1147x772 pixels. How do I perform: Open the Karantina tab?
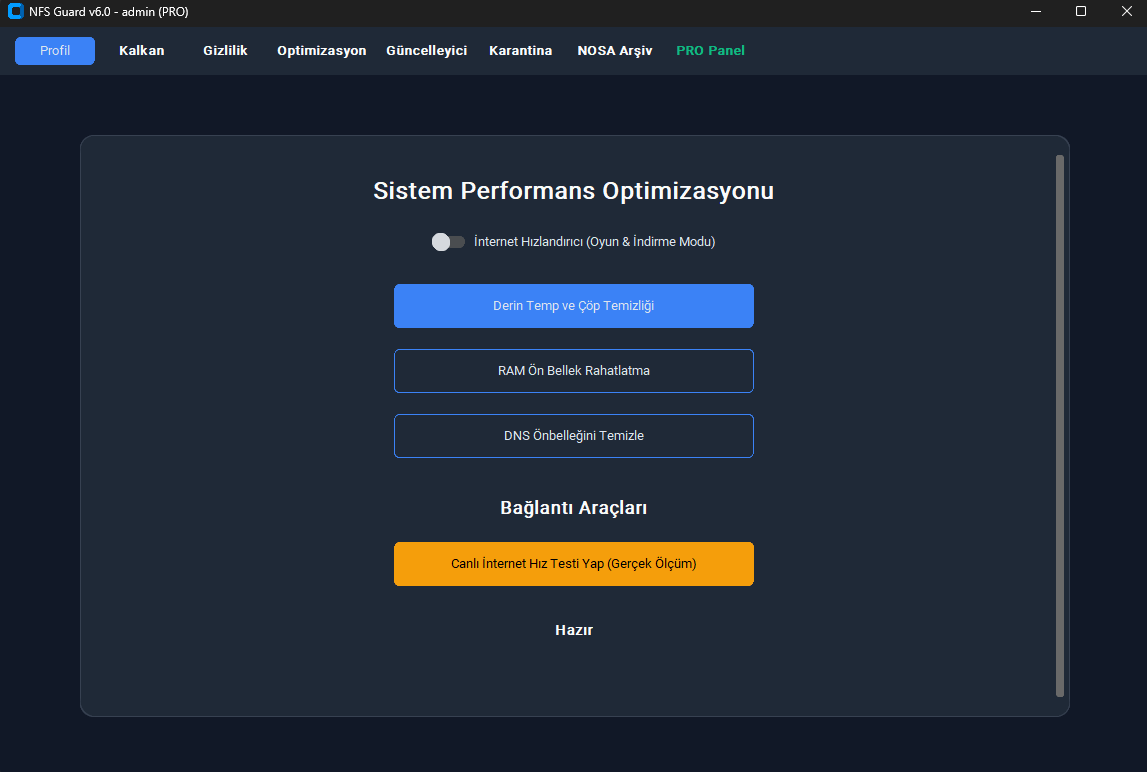[x=521, y=50]
